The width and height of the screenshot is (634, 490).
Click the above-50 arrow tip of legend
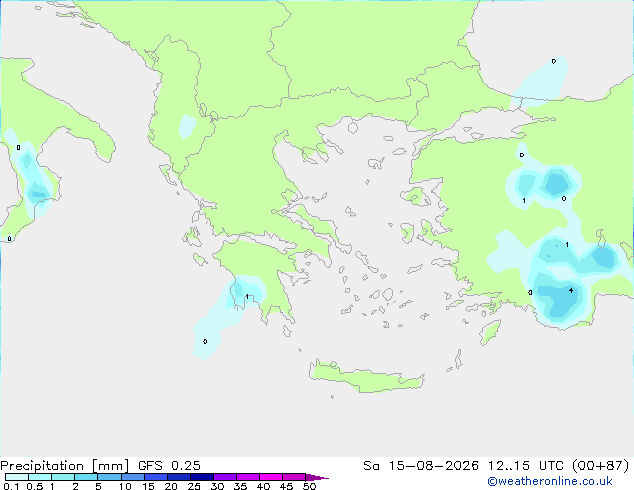click(317, 477)
